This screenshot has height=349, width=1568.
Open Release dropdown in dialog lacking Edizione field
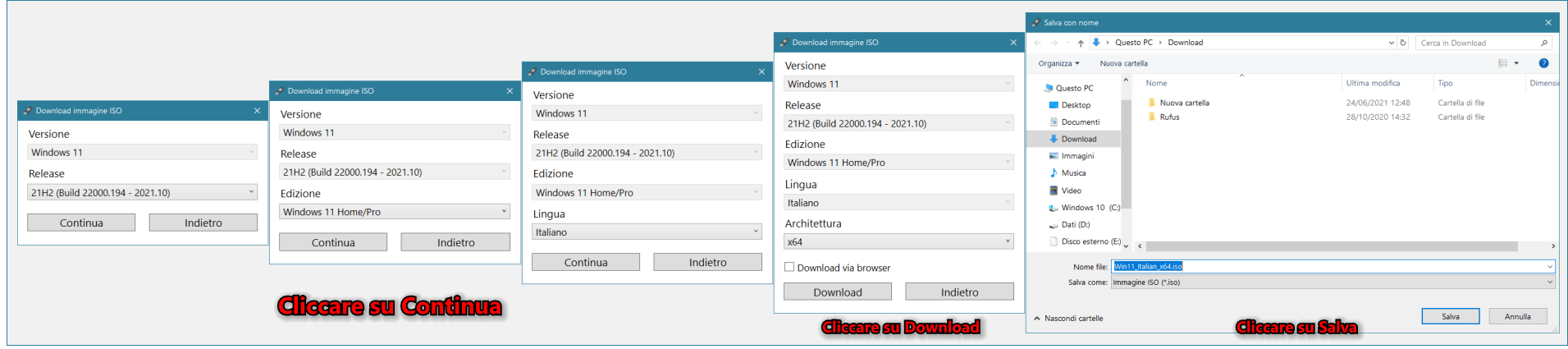(x=143, y=192)
